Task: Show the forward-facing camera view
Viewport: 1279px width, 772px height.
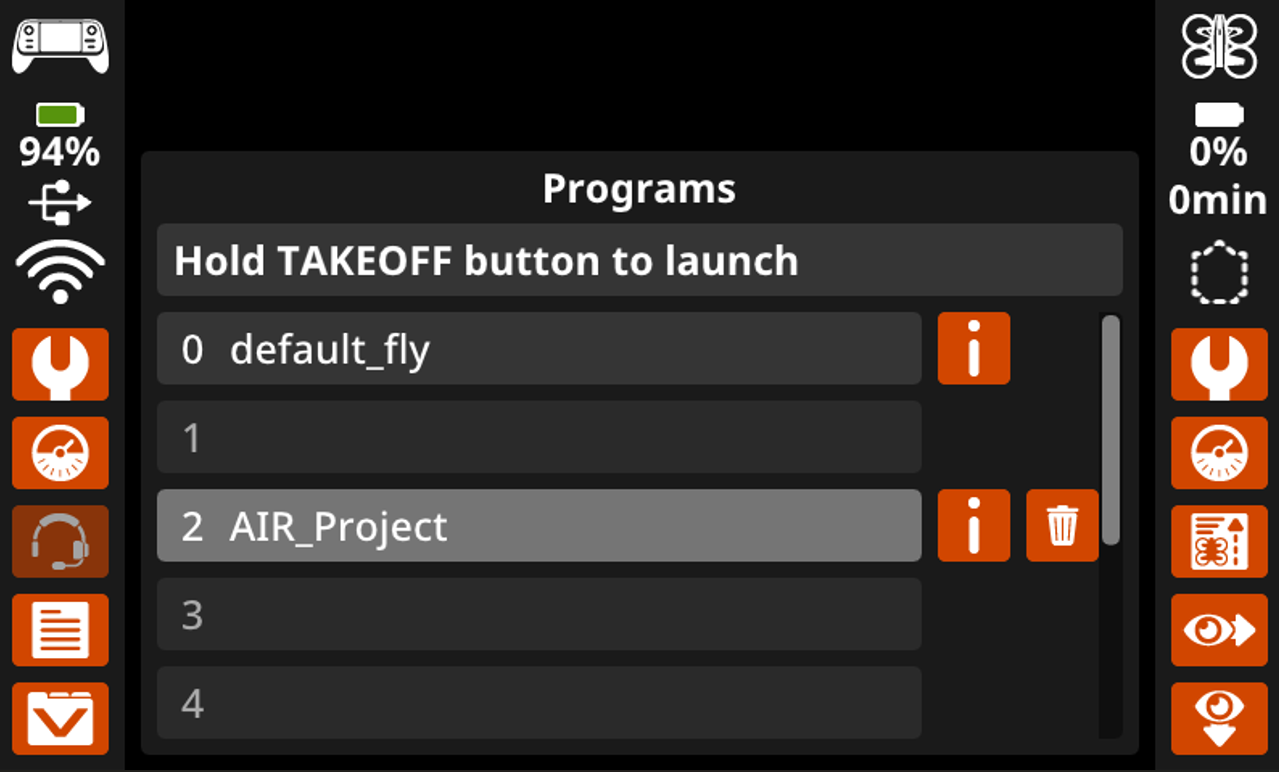Action: coord(1218,631)
